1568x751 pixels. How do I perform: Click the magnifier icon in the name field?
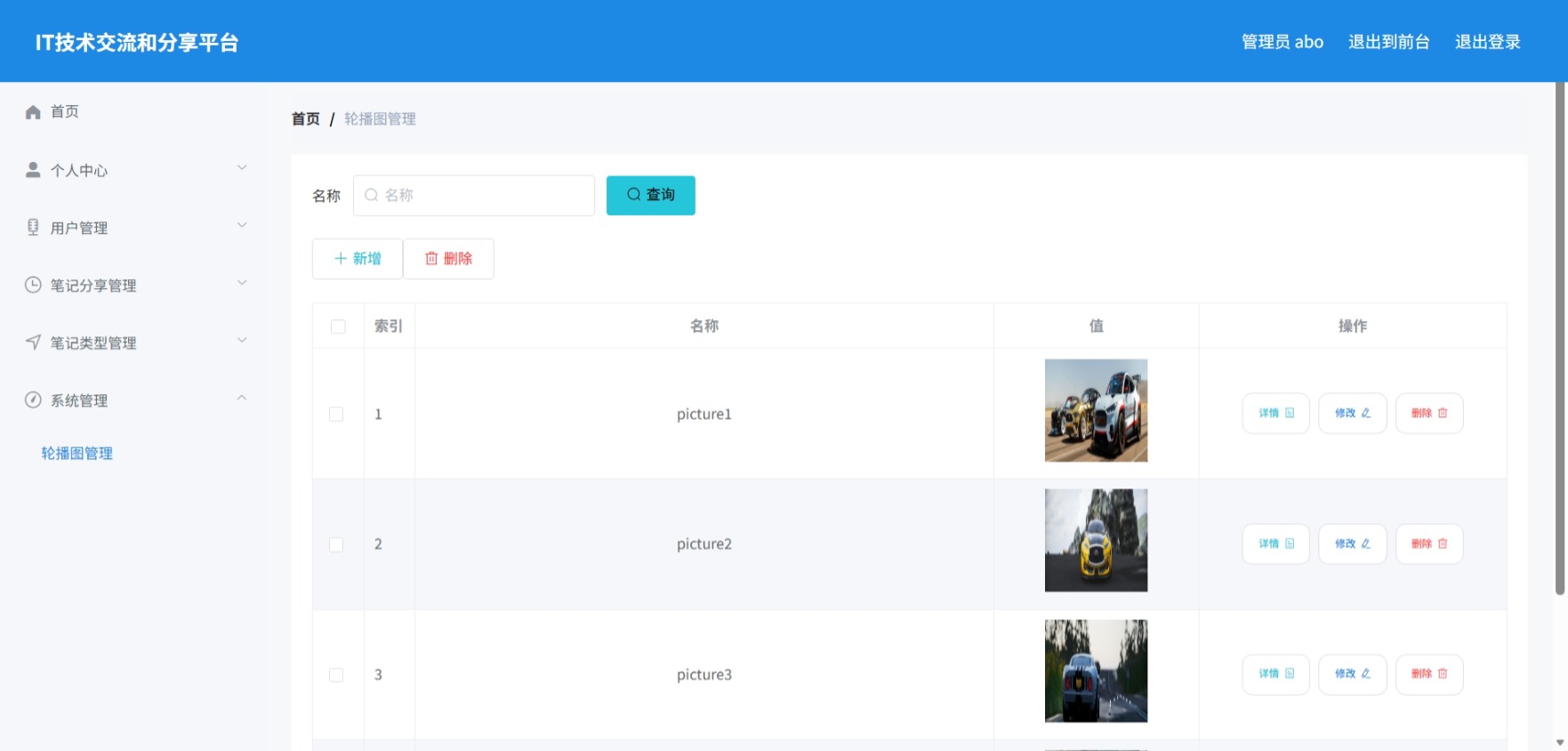point(372,195)
